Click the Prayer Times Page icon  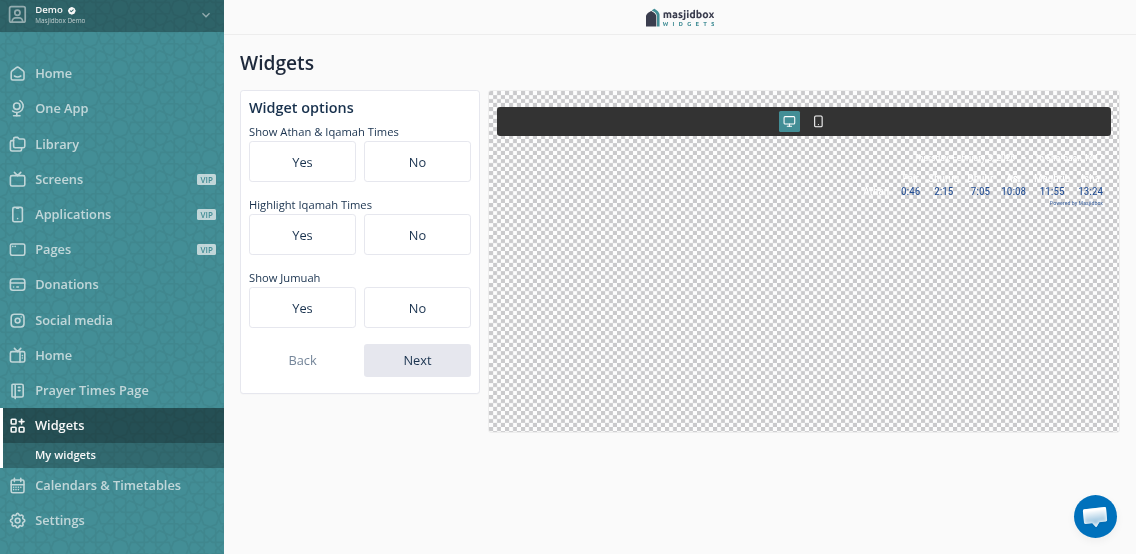pos(17,390)
